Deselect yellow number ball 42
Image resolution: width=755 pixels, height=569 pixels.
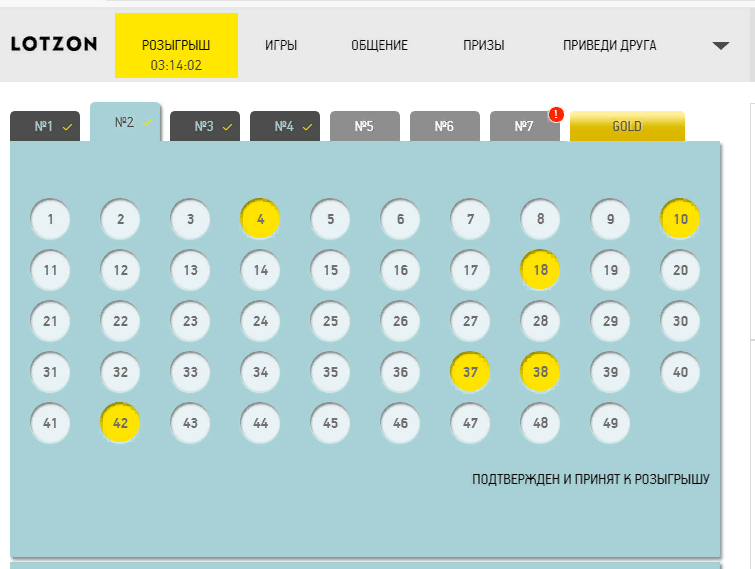[120, 423]
